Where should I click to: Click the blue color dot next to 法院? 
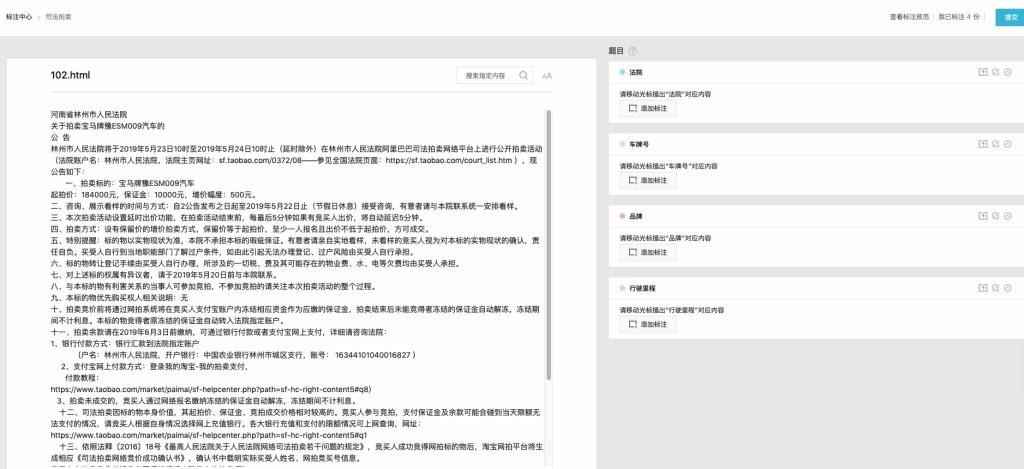pyautogui.click(x=622, y=72)
